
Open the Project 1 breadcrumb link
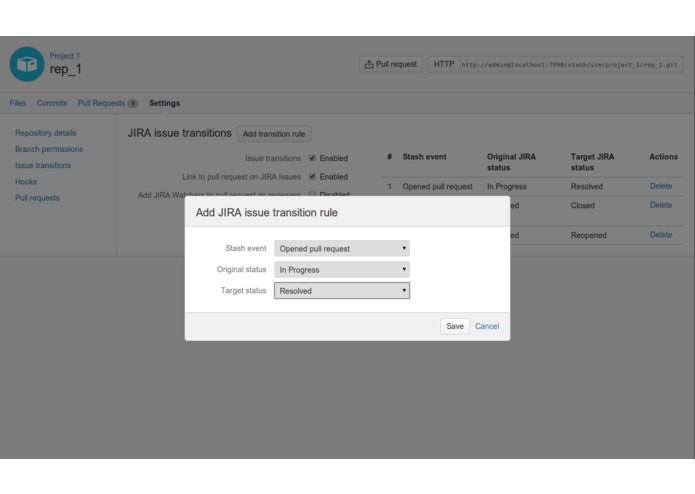[x=65, y=56]
